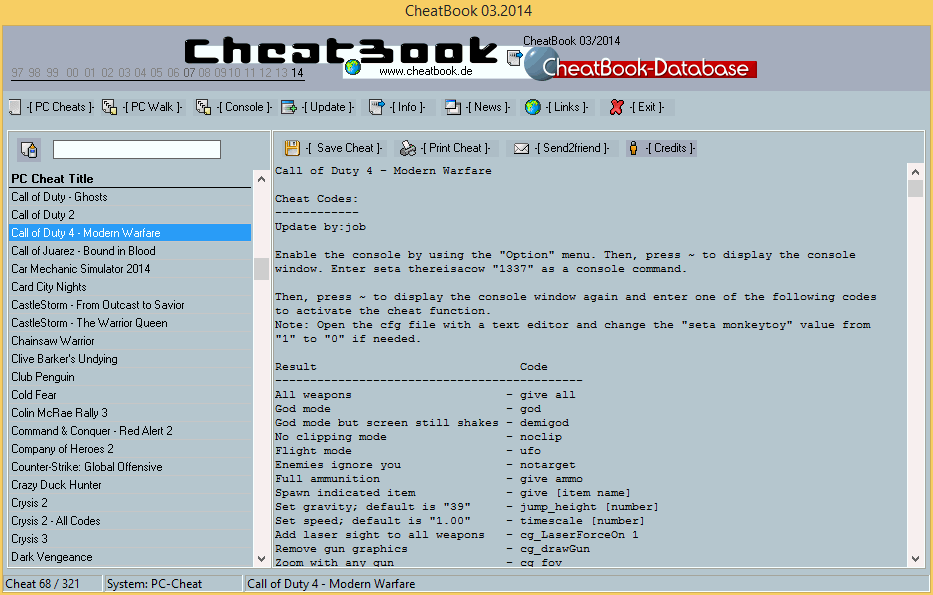Click the cheat text scrollbar thumb
The width and height of the screenshot is (933, 595).
915,189
